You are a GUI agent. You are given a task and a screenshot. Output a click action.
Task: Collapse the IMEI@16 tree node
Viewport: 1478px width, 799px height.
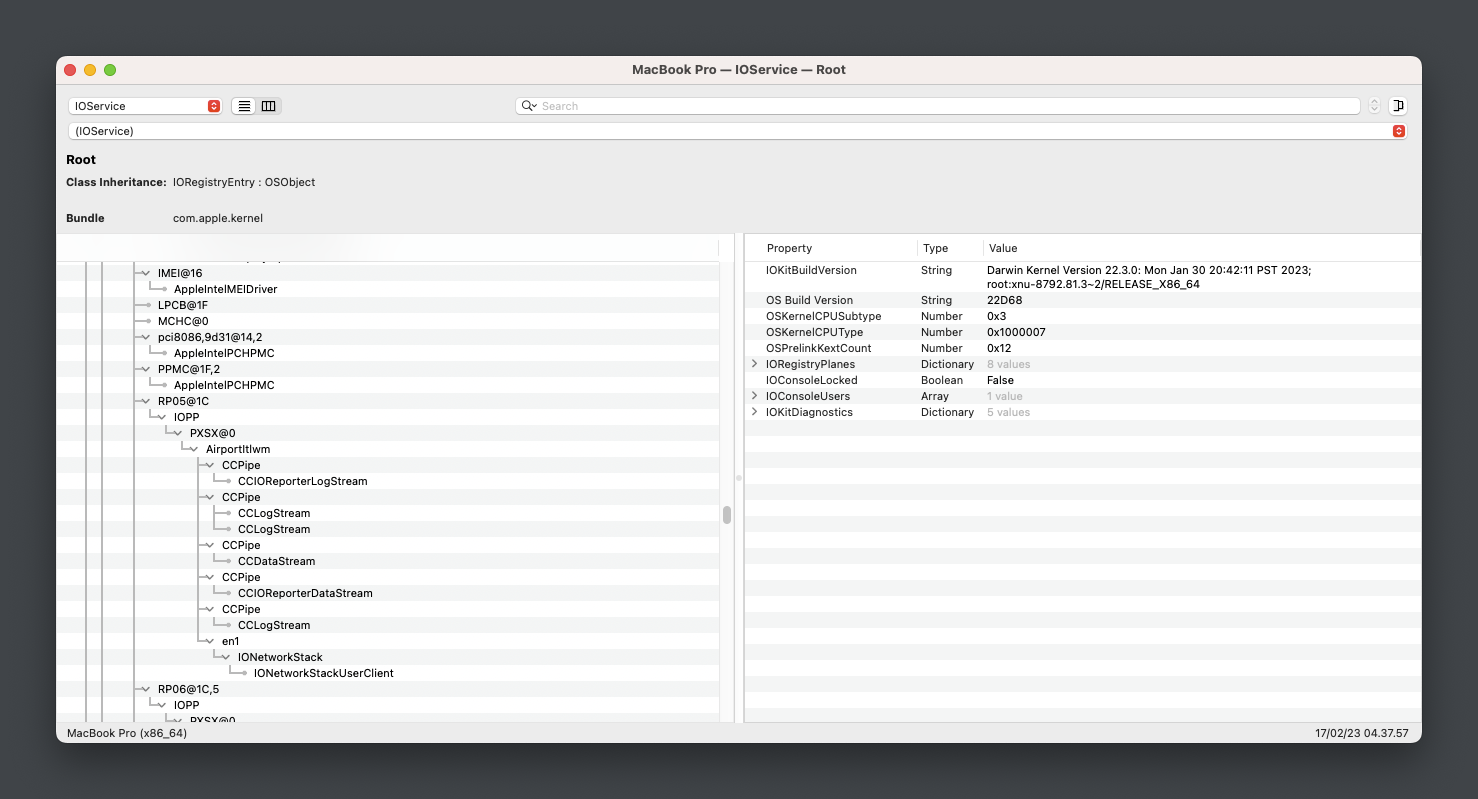(x=146, y=273)
